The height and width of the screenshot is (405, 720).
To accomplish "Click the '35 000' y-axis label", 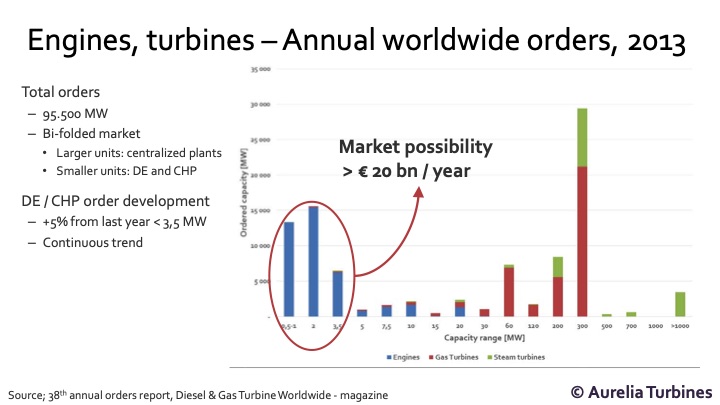I will click(260, 69).
